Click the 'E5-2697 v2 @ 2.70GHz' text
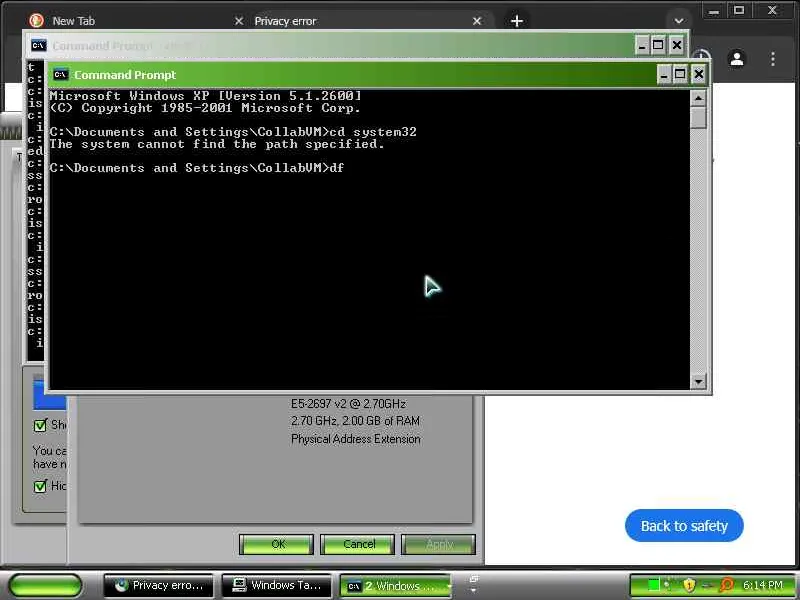The width and height of the screenshot is (800, 600). (x=348, y=404)
